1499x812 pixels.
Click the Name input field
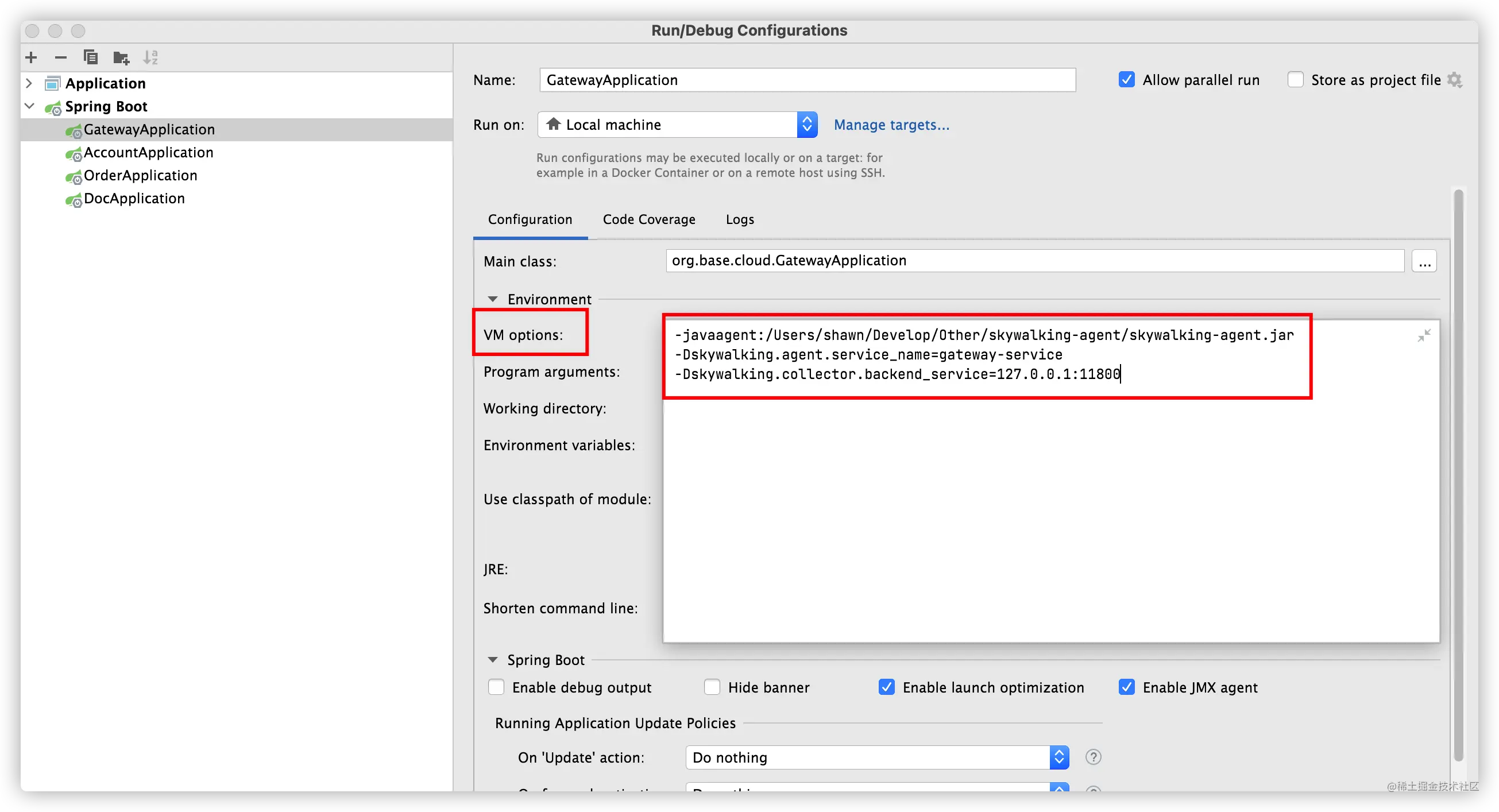point(807,80)
